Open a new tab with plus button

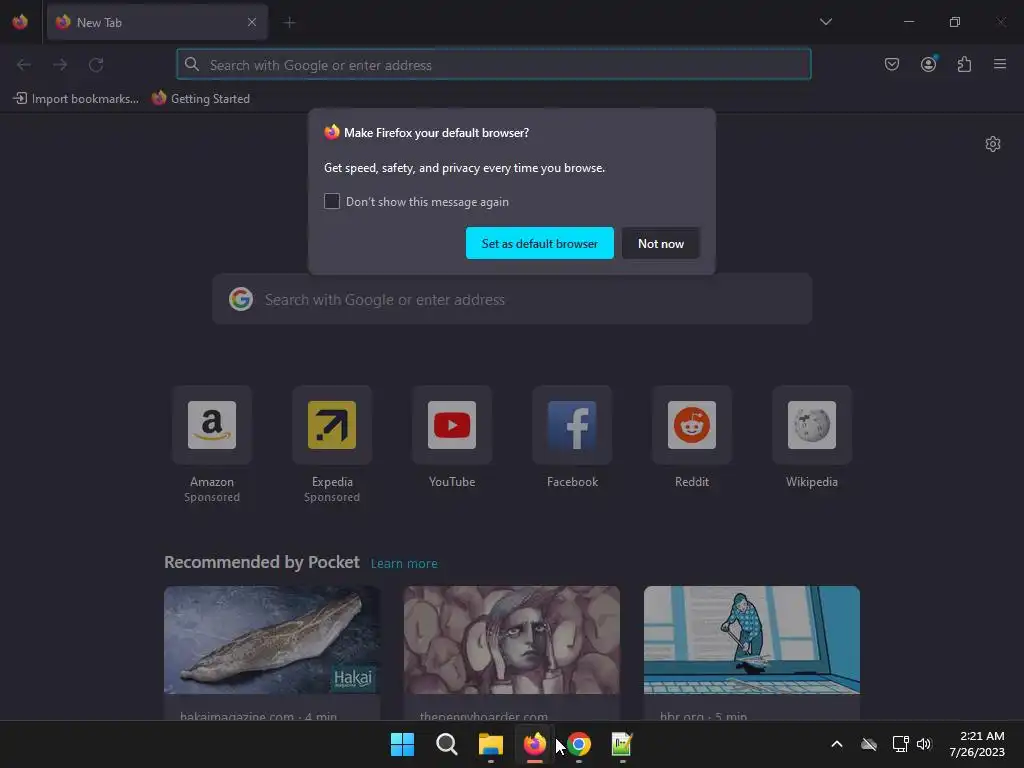289,23
